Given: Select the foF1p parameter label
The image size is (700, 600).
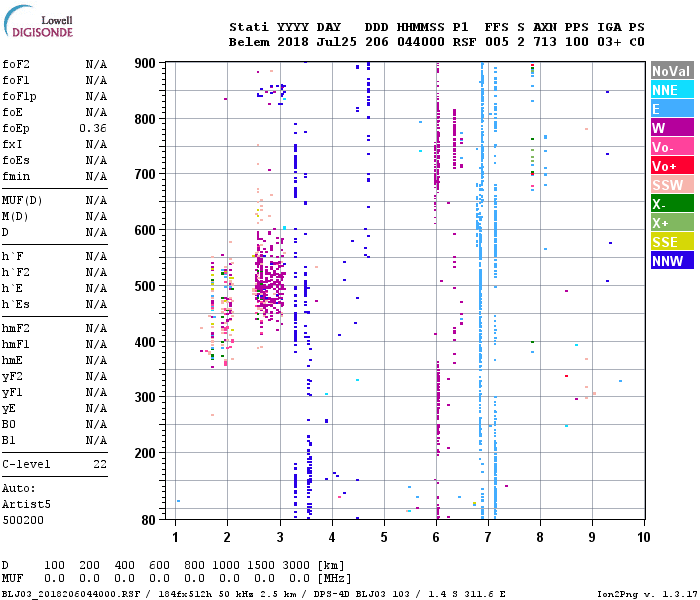Looking at the screenshot, I should [19, 96].
